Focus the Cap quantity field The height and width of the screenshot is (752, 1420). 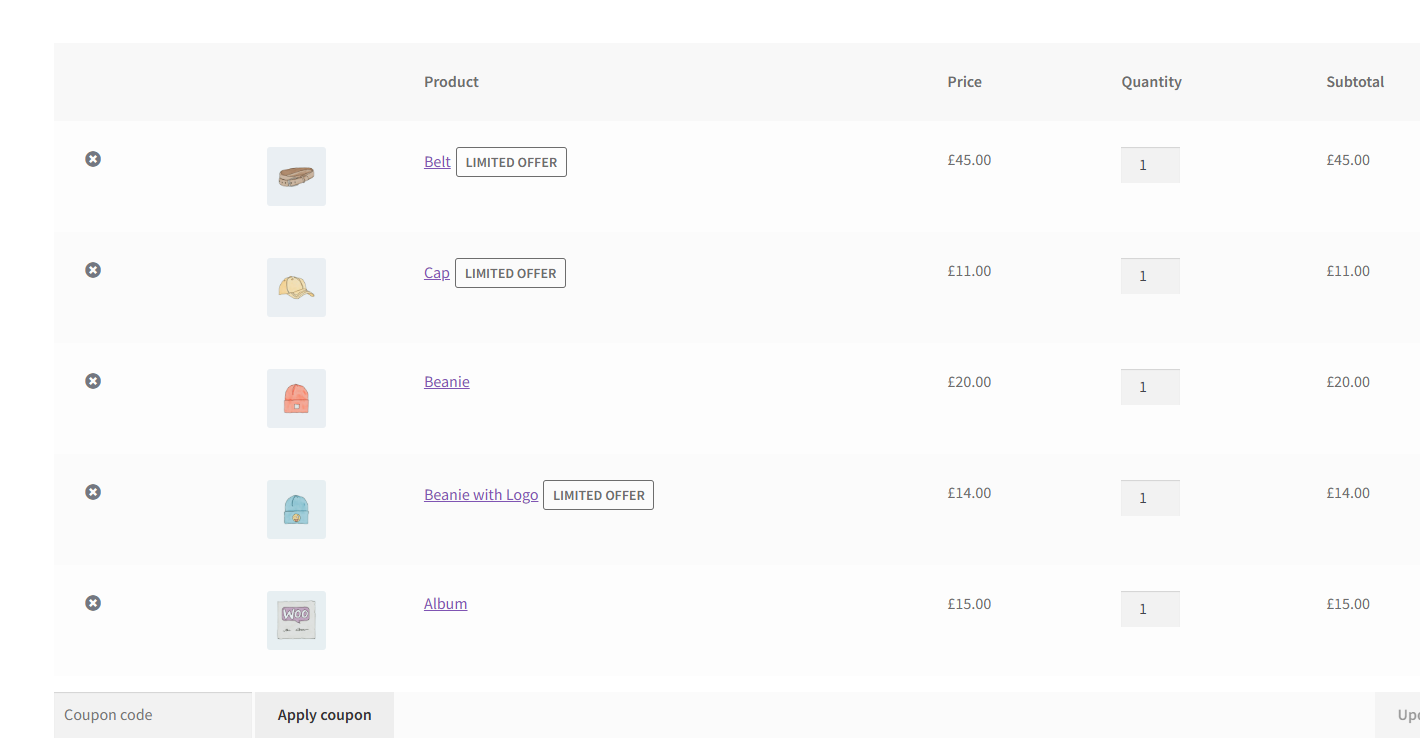point(1150,276)
